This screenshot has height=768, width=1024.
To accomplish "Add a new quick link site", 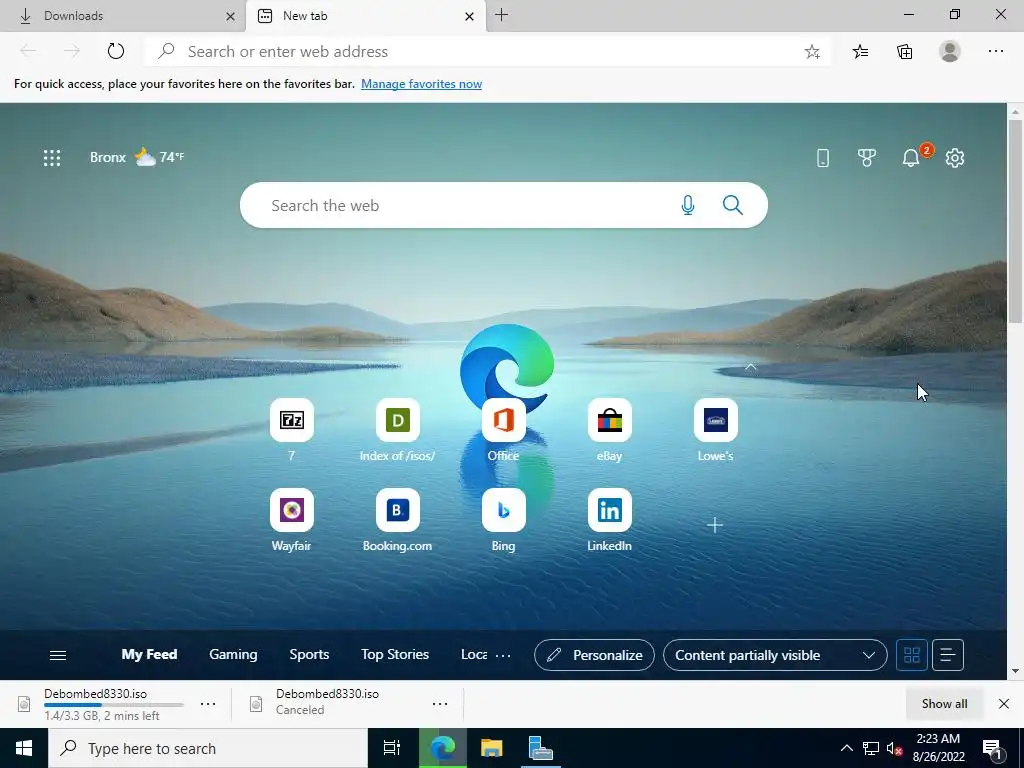I will 715,525.
